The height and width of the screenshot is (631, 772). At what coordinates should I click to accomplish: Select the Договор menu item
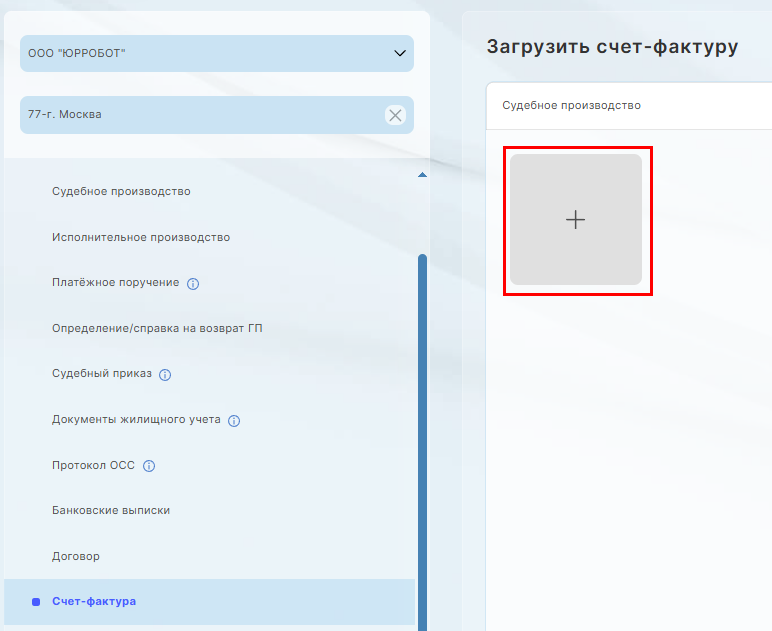coord(76,556)
